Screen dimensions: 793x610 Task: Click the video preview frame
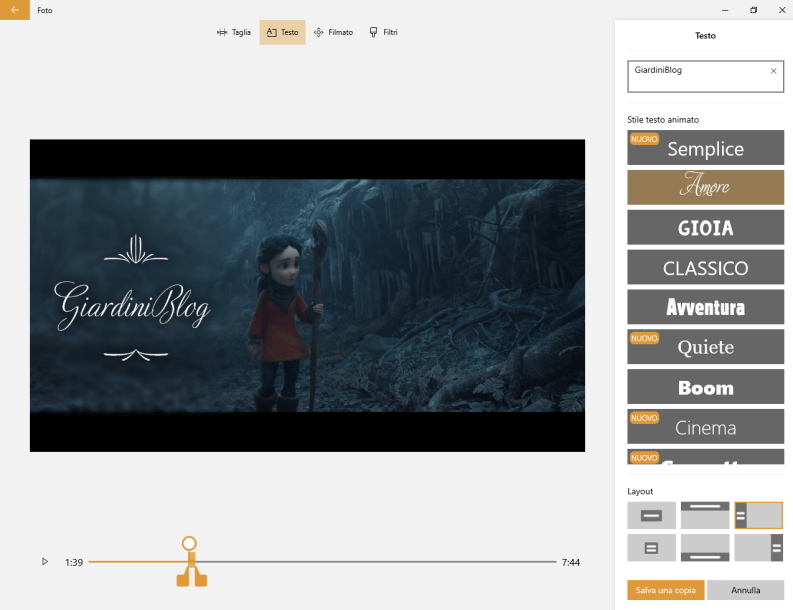[307, 295]
